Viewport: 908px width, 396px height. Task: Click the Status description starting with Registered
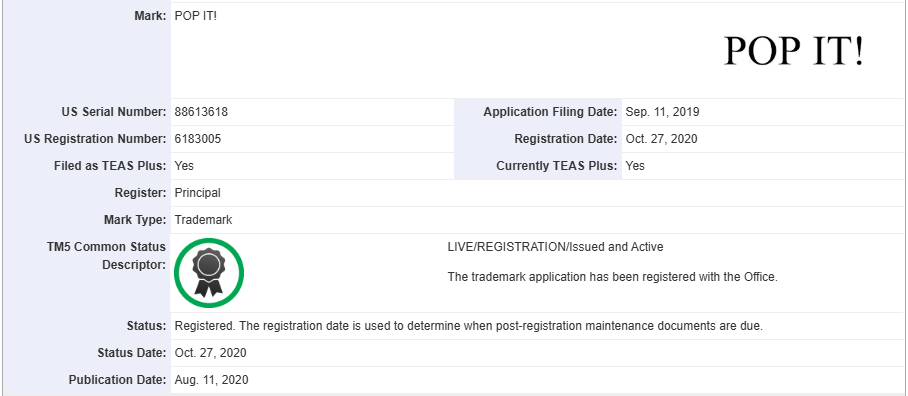click(468, 326)
